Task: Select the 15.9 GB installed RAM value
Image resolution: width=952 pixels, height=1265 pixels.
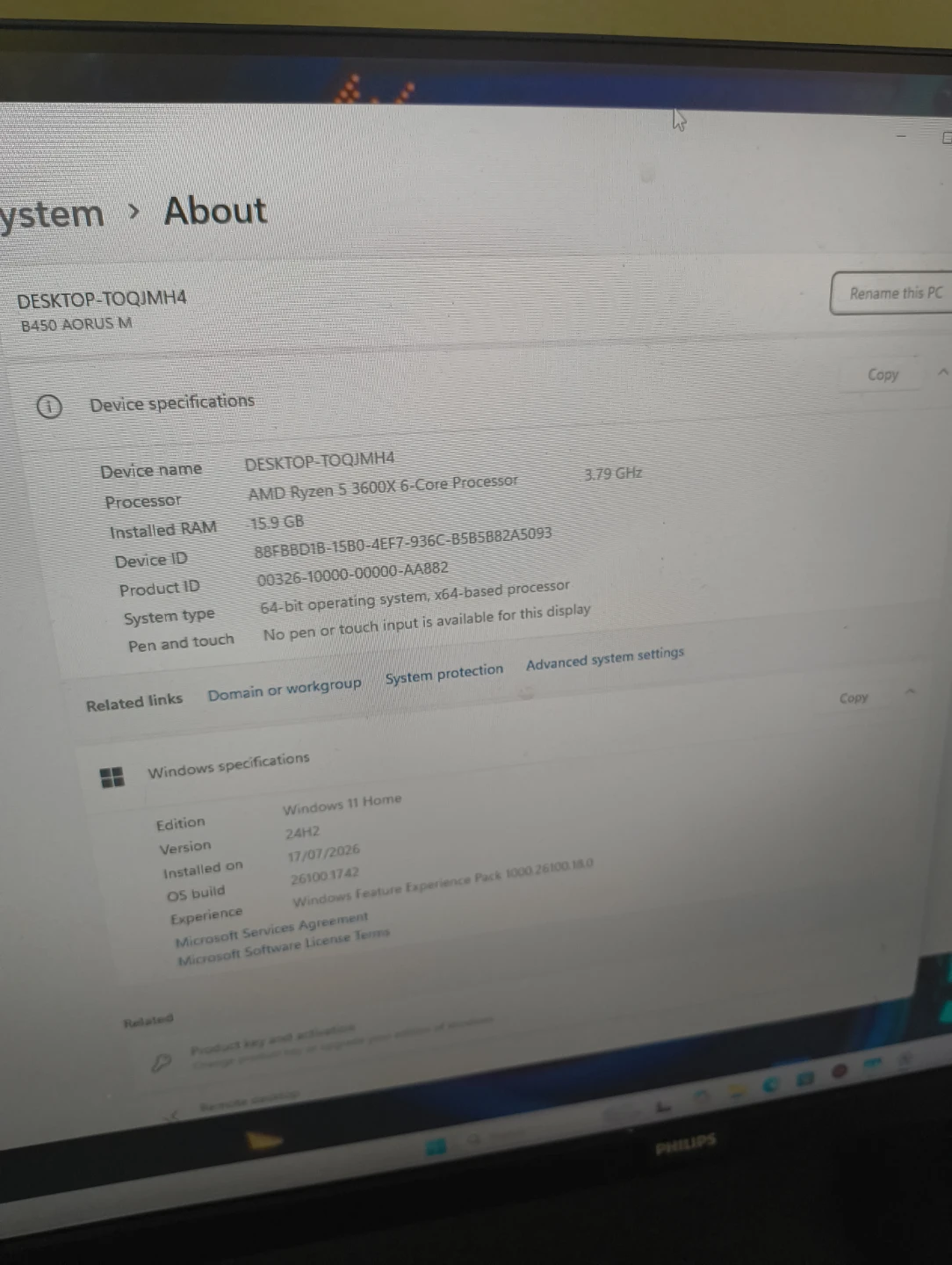Action: (277, 523)
